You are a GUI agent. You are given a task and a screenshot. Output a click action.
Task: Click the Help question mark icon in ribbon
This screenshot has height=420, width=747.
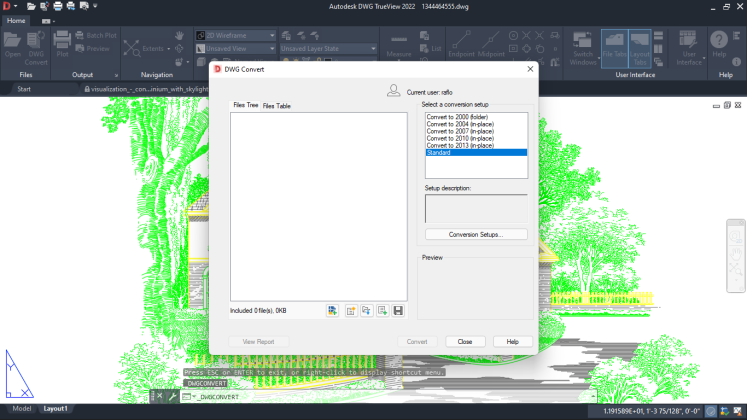(719, 44)
